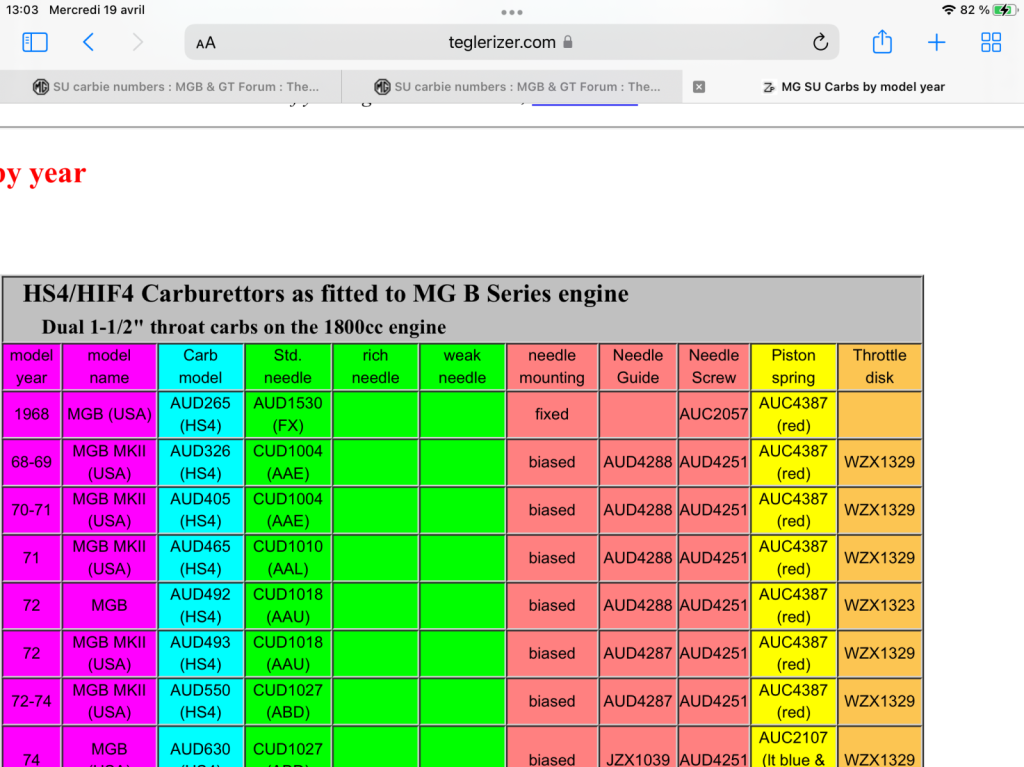Open a new tab with plus icon
1024x767 pixels.
pyautogui.click(x=936, y=42)
